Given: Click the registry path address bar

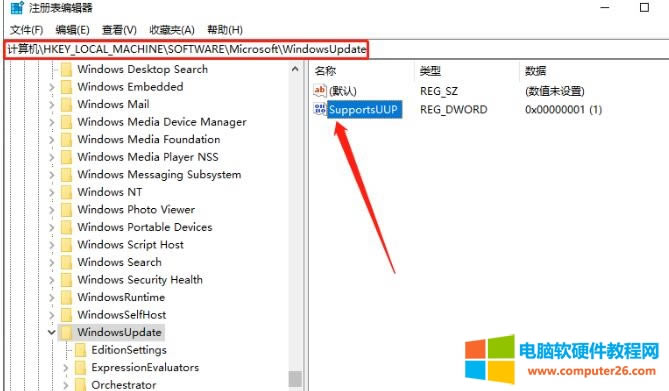Looking at the screenshot, I should coord(187,49).
